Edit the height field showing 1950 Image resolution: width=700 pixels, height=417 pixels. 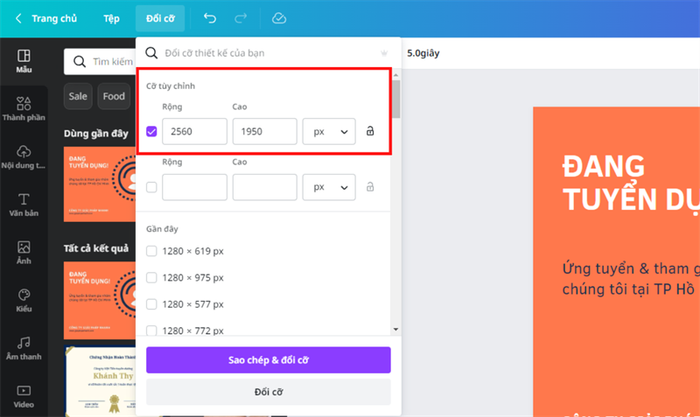(x=265, y=131)
